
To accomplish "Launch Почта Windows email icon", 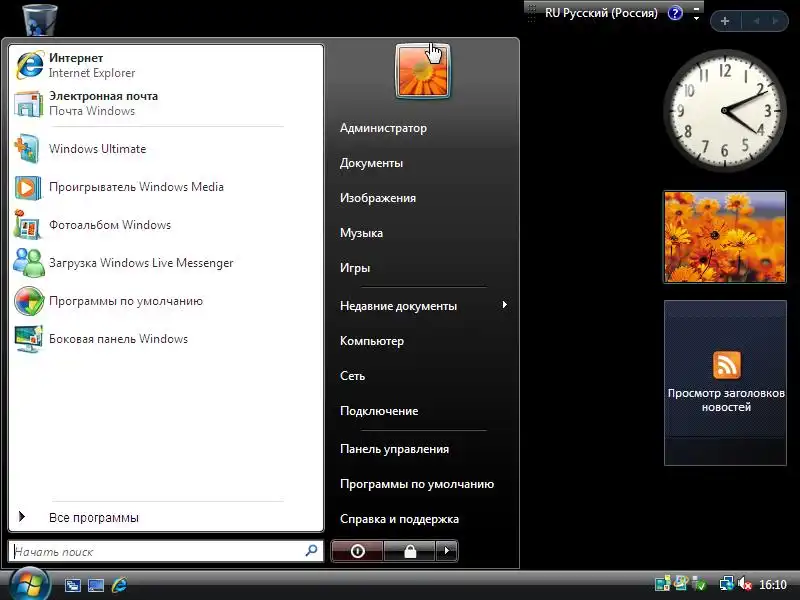I will (x=28, y=104).
